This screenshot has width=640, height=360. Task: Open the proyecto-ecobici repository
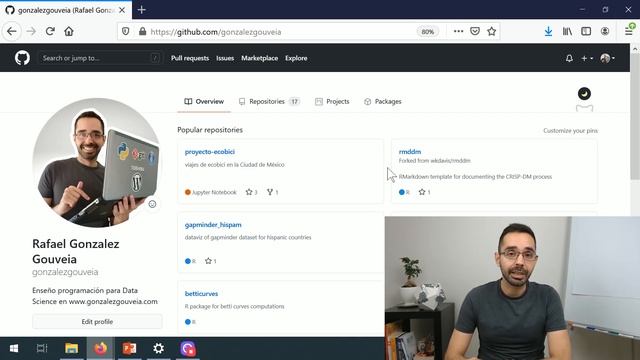click(x=209, y=152)
